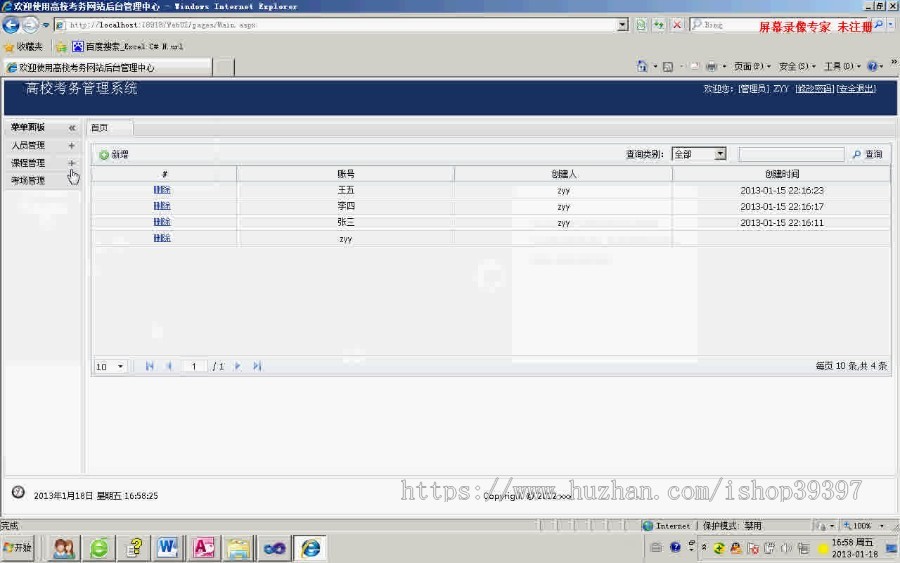Image resolution: width=900 pixels, height=563 pixels.
Task: Go to the last page of results
Action: 257,366
